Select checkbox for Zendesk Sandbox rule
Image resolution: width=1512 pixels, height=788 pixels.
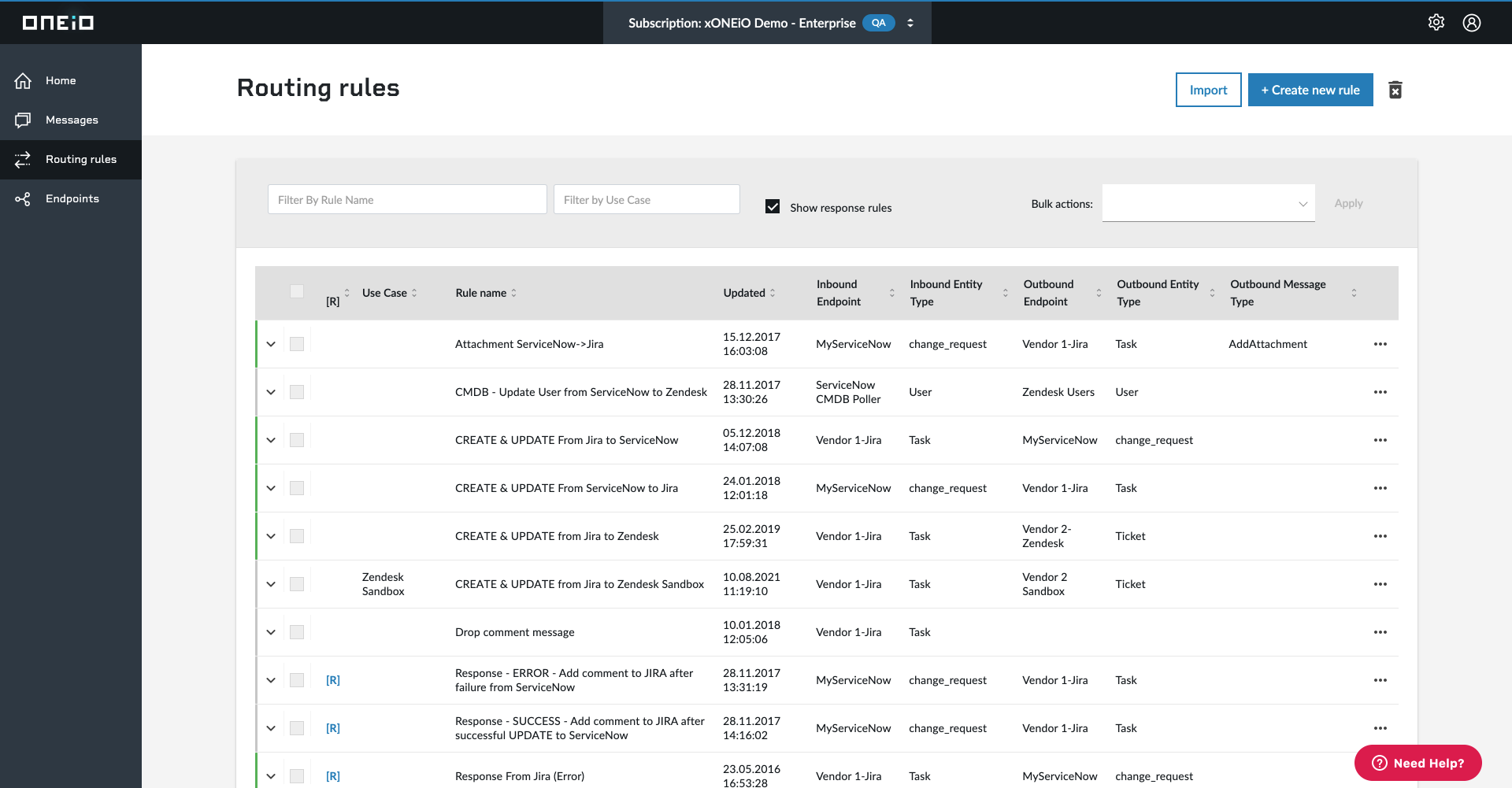click(297, 584)
